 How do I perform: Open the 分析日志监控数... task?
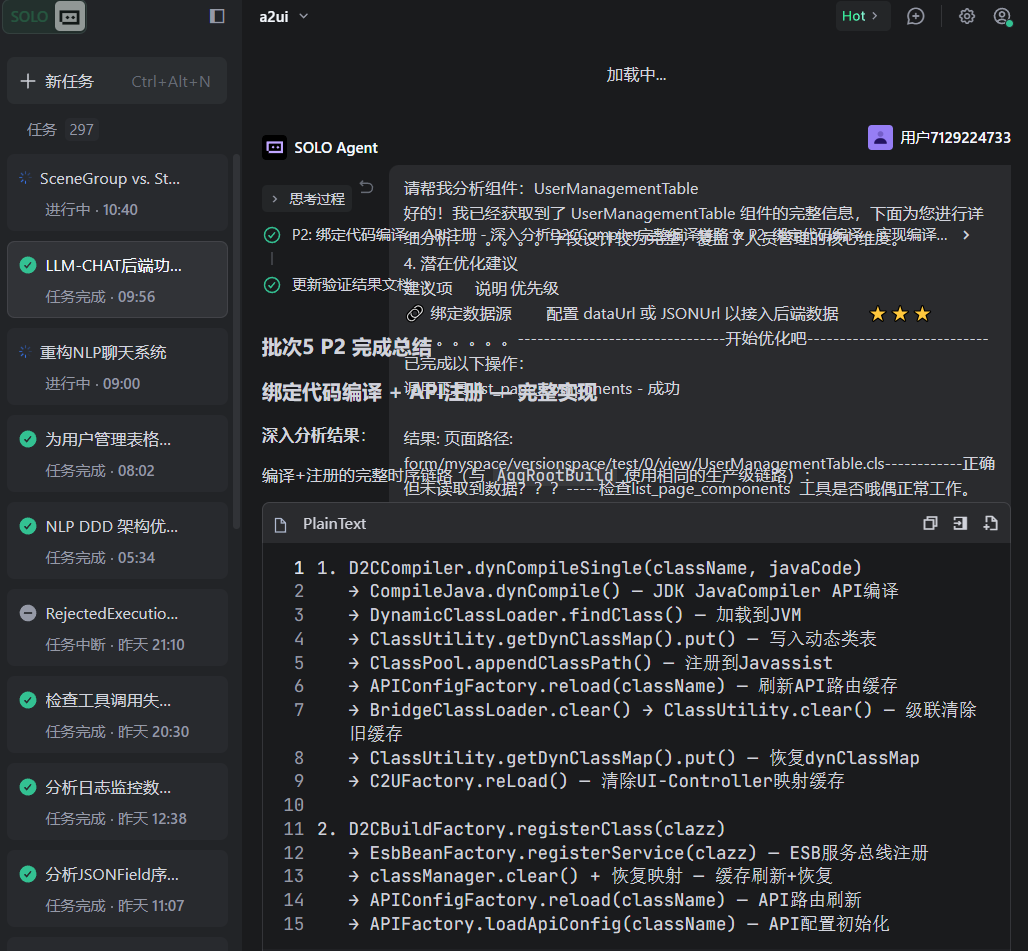click(117, 802)
